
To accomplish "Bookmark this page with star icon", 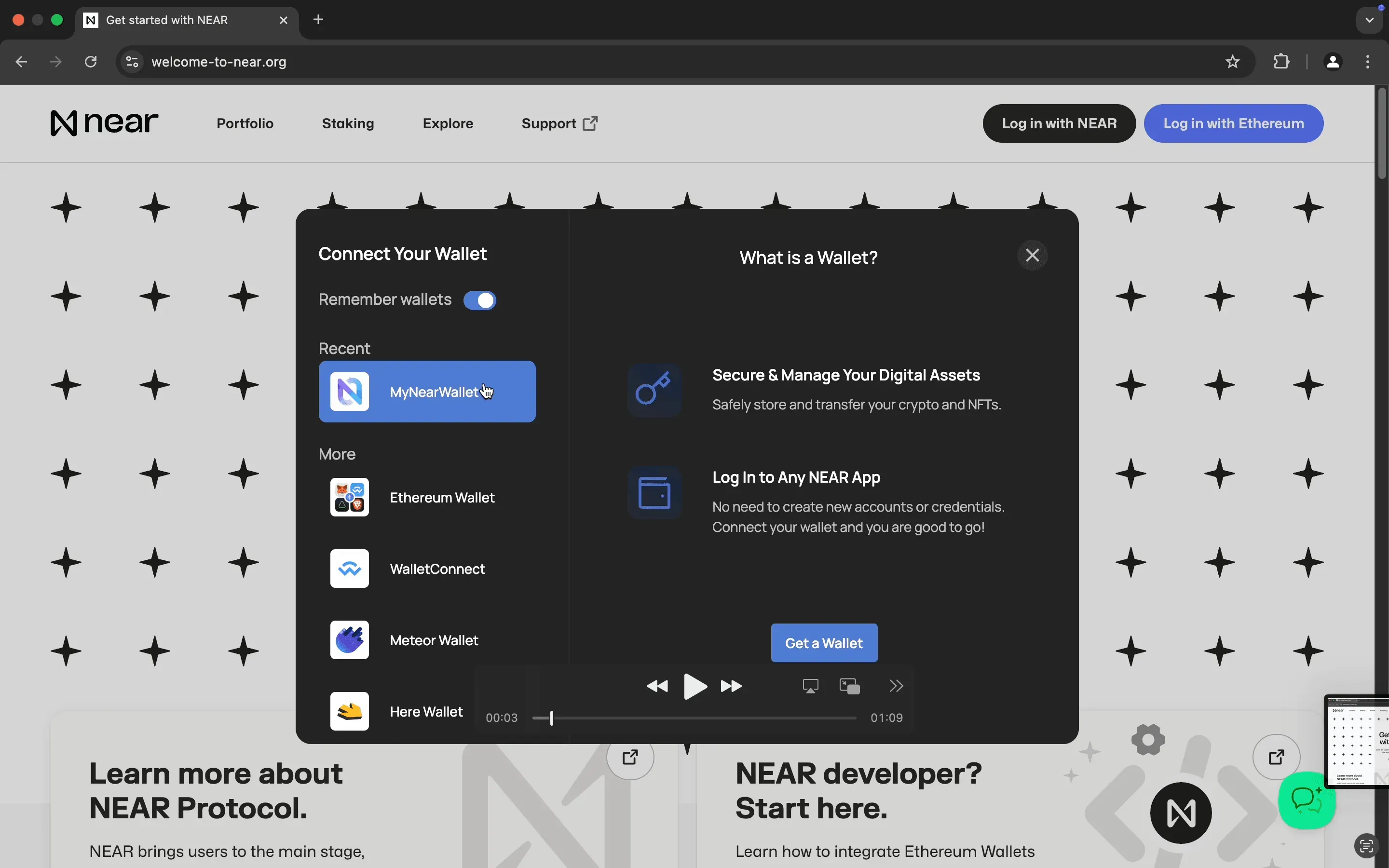I will 1233,62.
